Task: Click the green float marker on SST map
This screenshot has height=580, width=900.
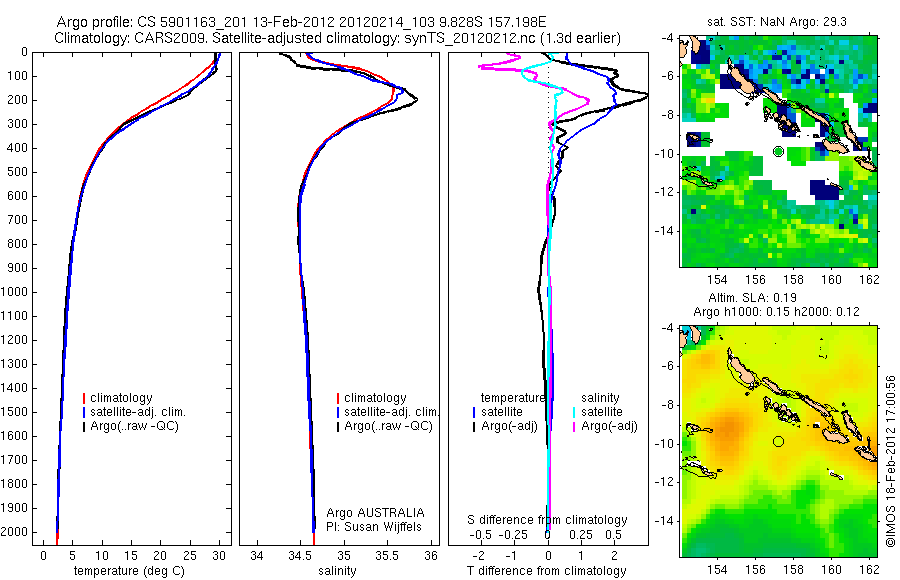Action: point(778,152)
